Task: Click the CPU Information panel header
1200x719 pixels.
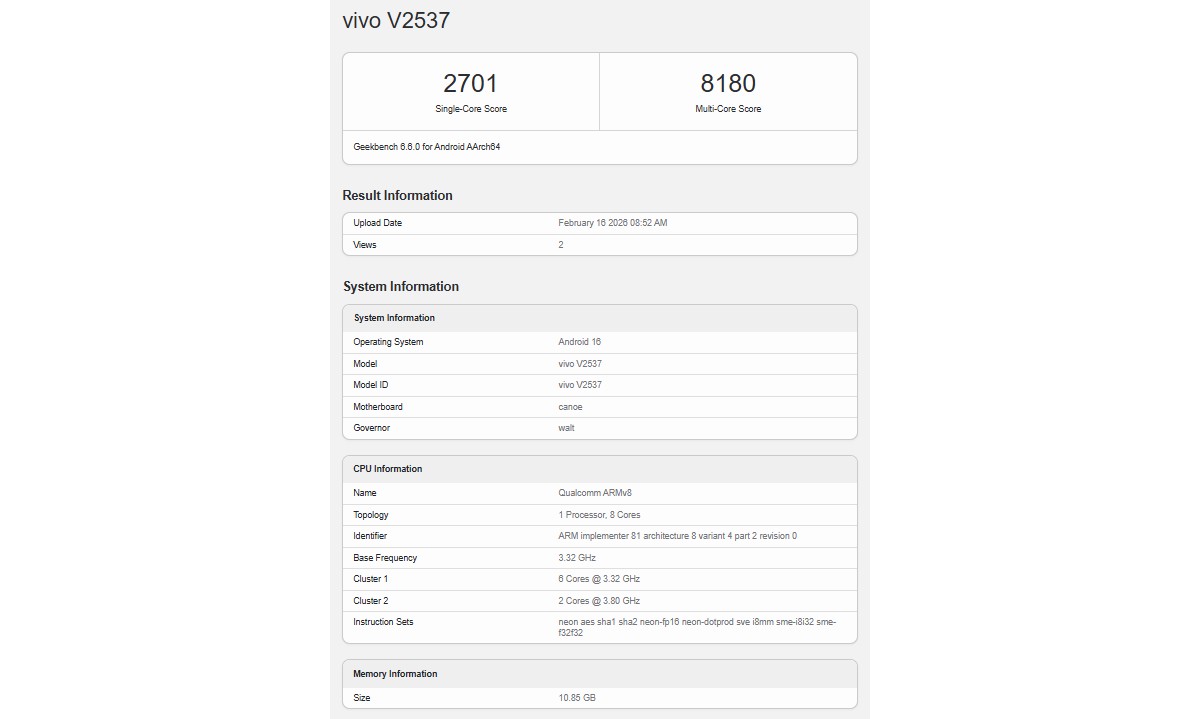Action: (387, 468)
